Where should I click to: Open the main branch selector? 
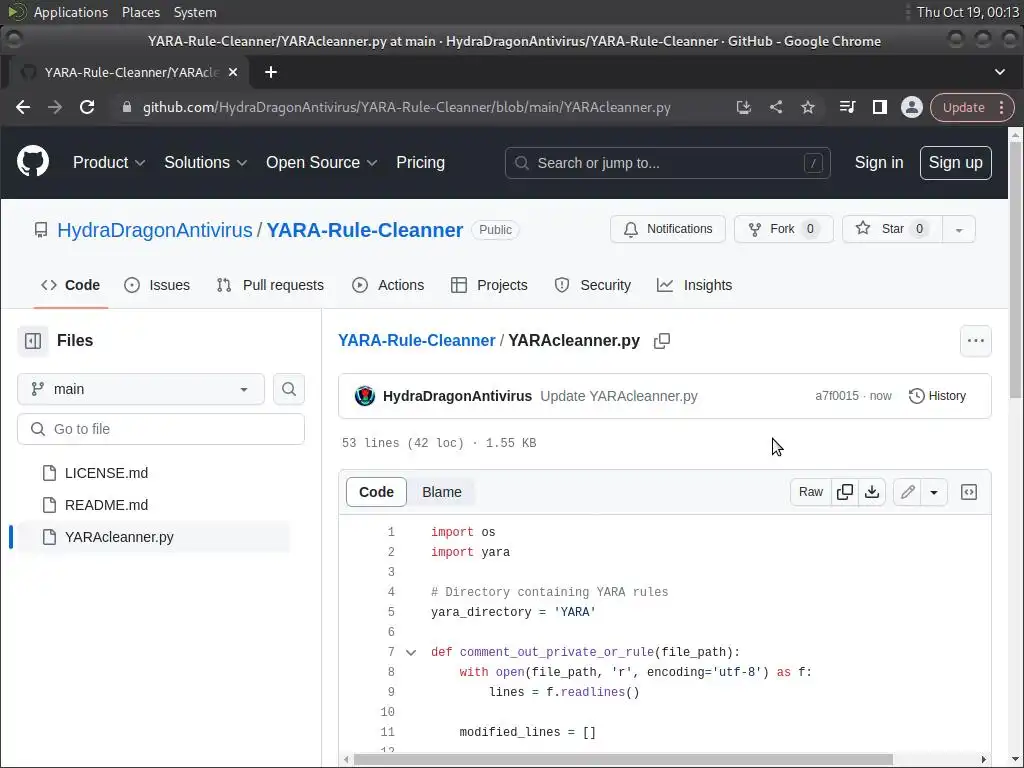coord(140,389)
